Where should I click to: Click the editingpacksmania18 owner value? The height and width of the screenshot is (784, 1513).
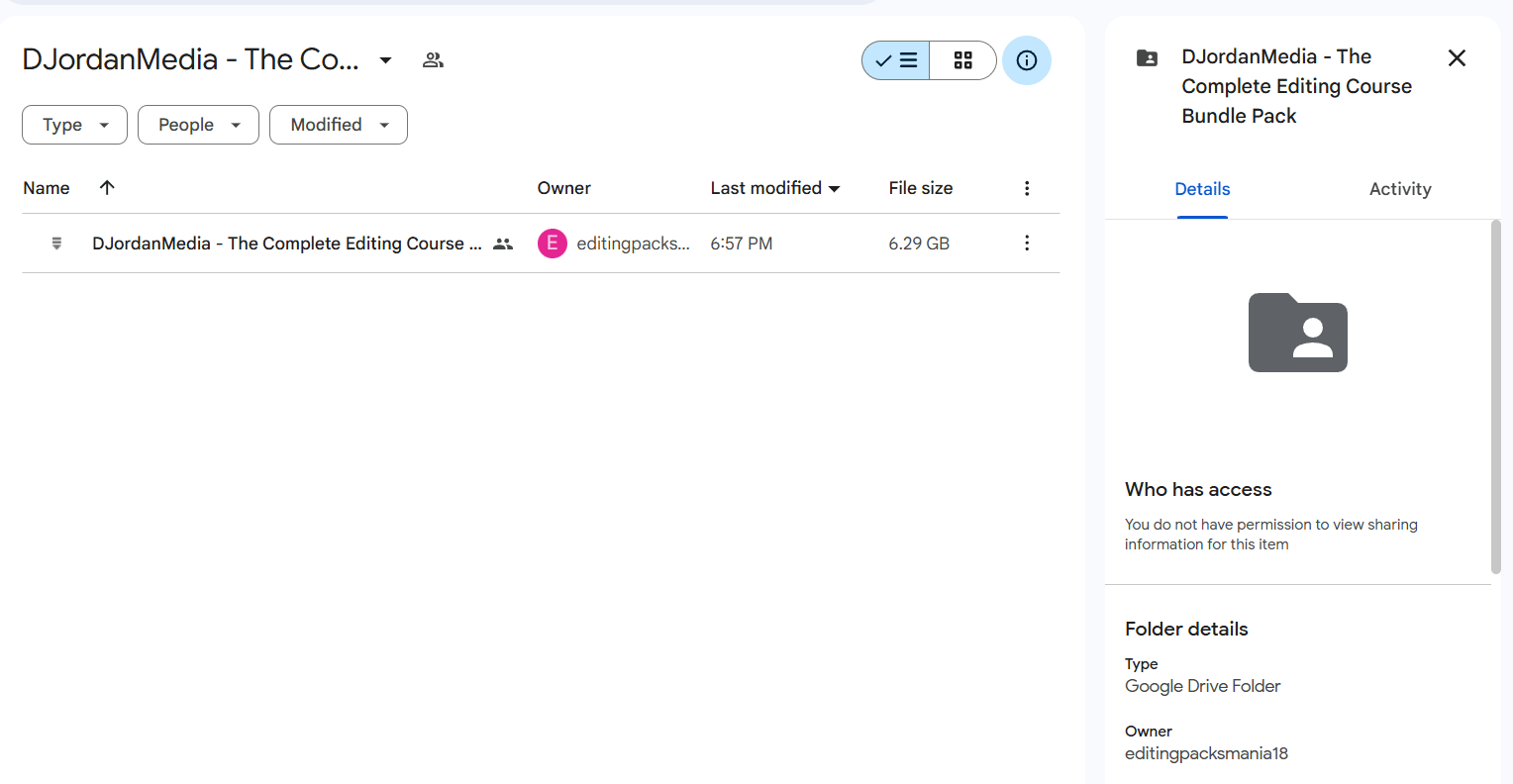[1206, 753]
